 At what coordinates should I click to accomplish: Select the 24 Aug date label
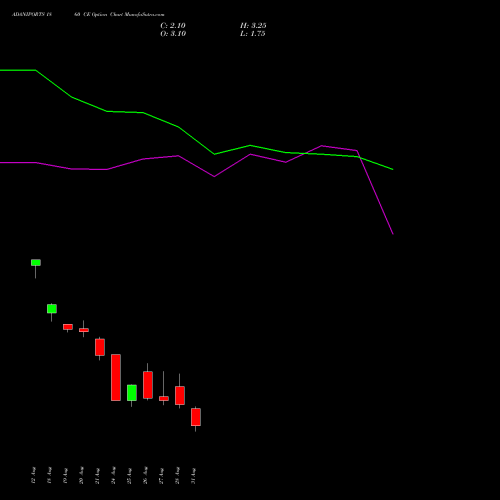[113, 476]
